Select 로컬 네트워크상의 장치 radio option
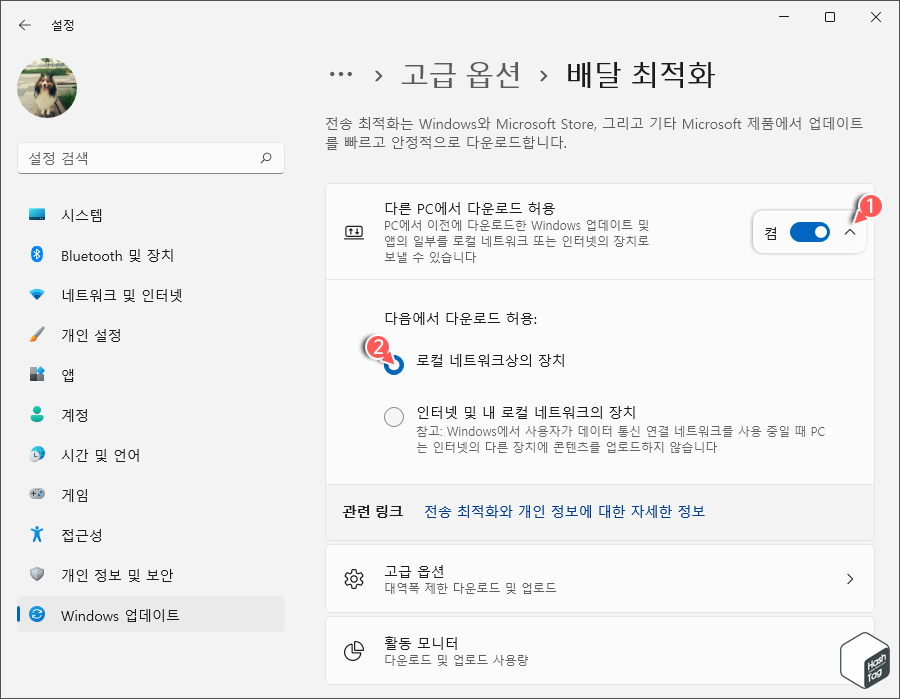 click(x=394, y=364)
